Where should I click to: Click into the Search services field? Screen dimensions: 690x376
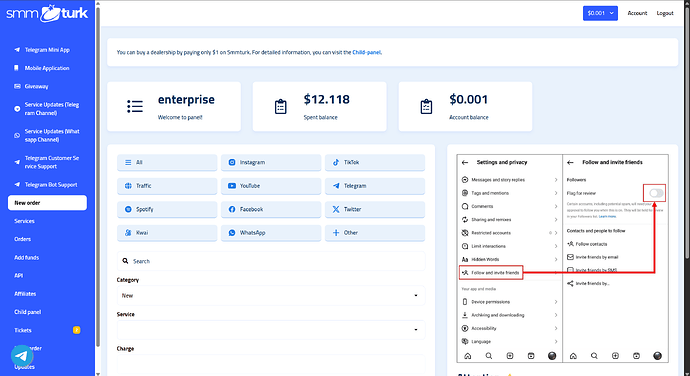pos(271,261)
